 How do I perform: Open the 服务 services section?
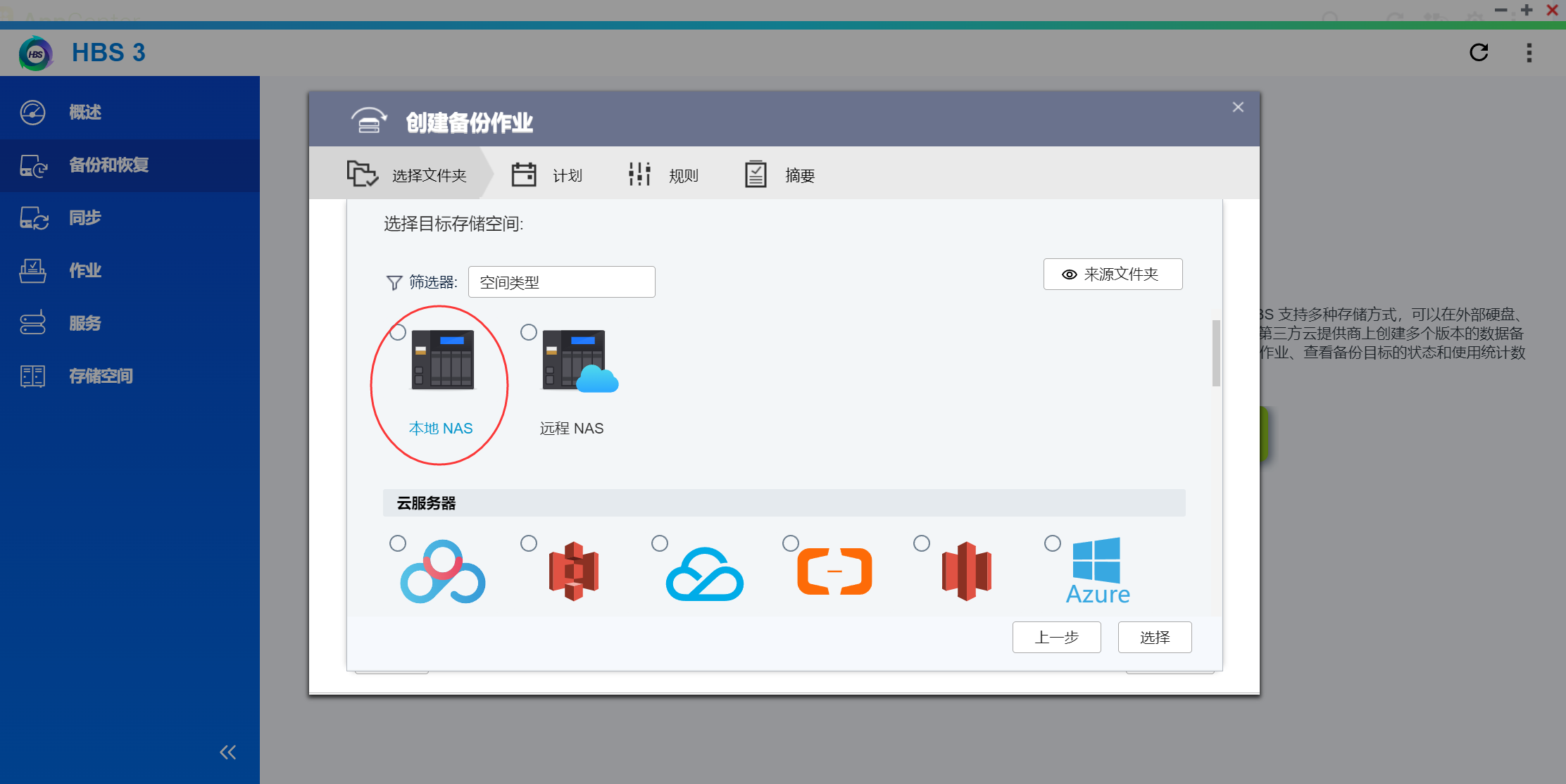[x=130, y=323]
